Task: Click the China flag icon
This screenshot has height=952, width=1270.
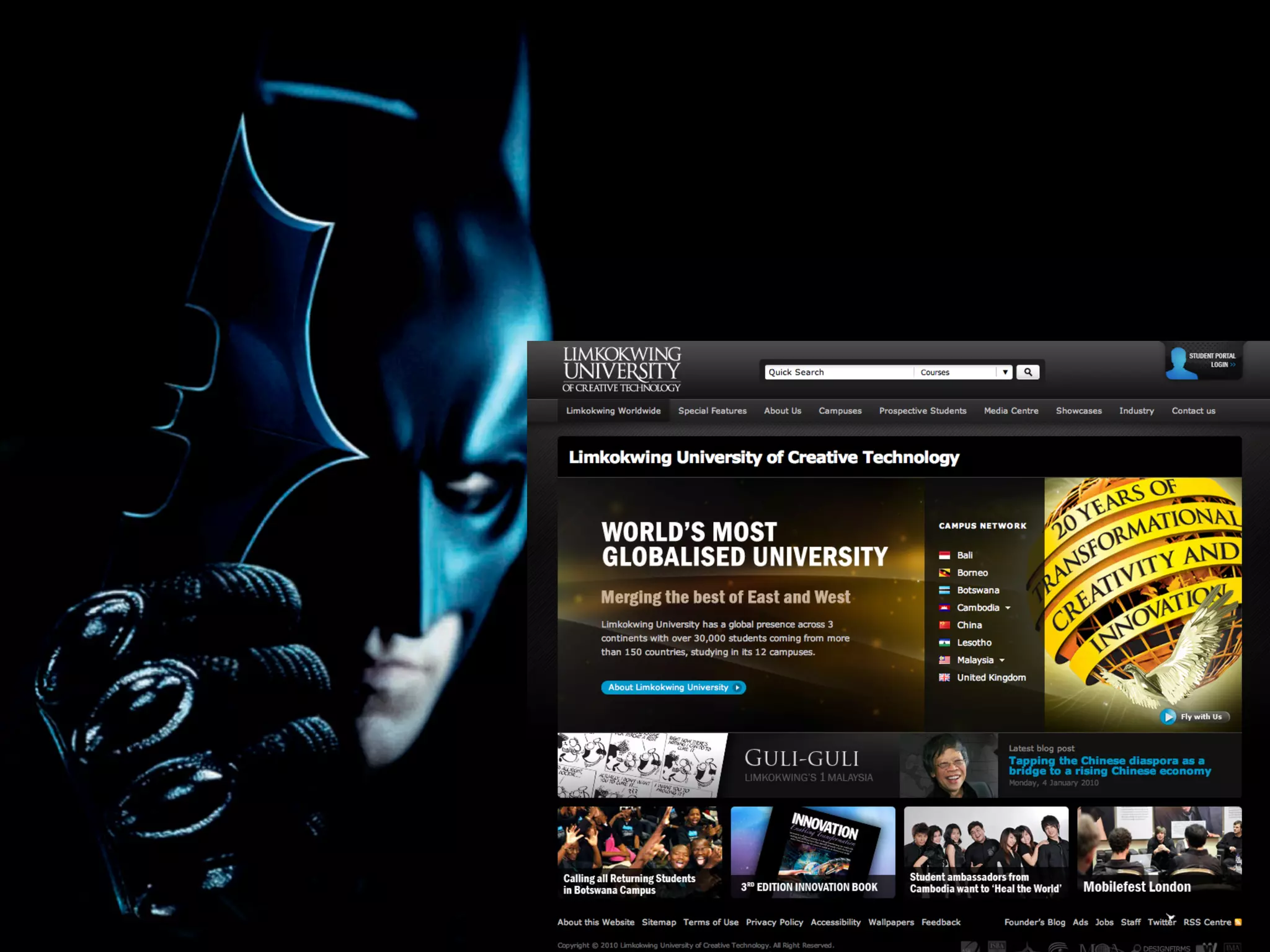Action: [944, 625]
